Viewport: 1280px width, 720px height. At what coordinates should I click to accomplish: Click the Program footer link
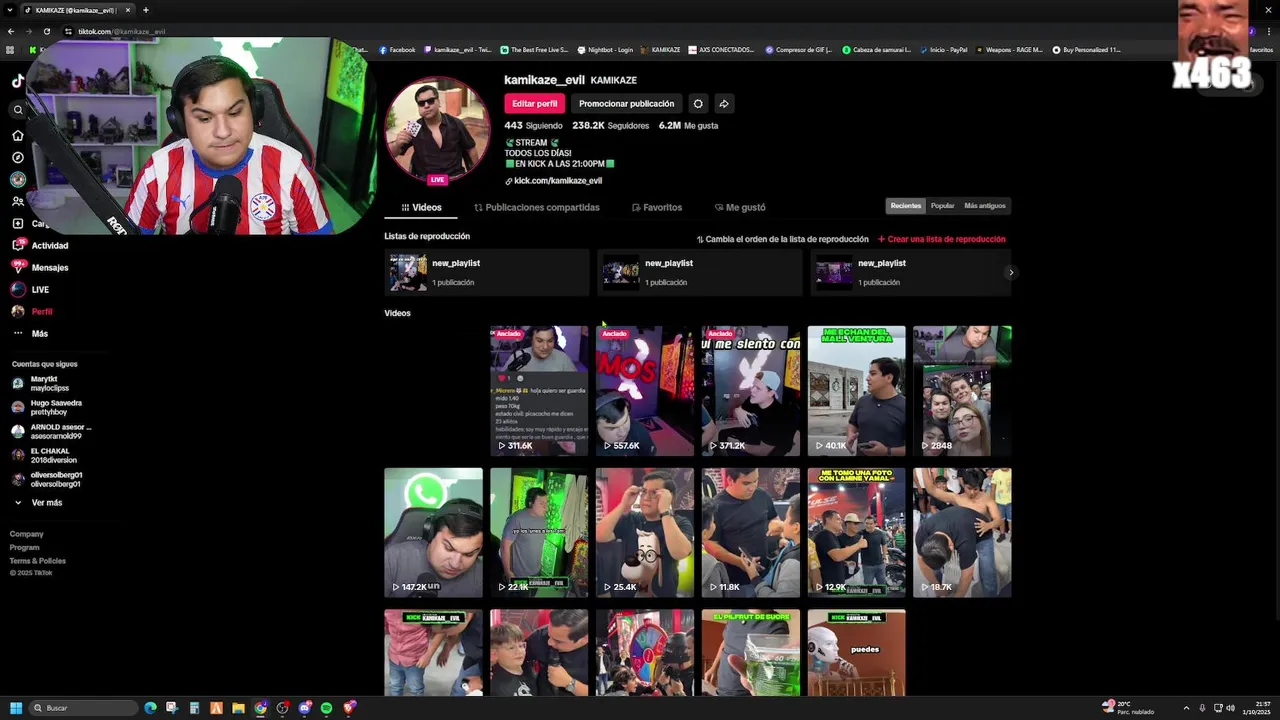pyautogui.click(x=25, y=547)
